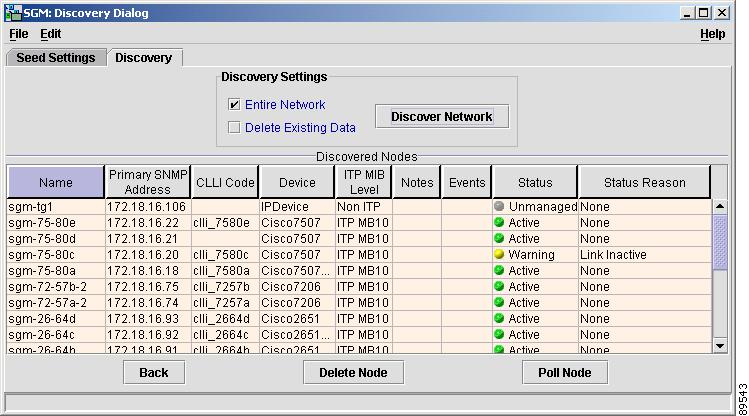Click green status icon for sgm-72-57b-2
749x416 pixels.
pos(499,286)
